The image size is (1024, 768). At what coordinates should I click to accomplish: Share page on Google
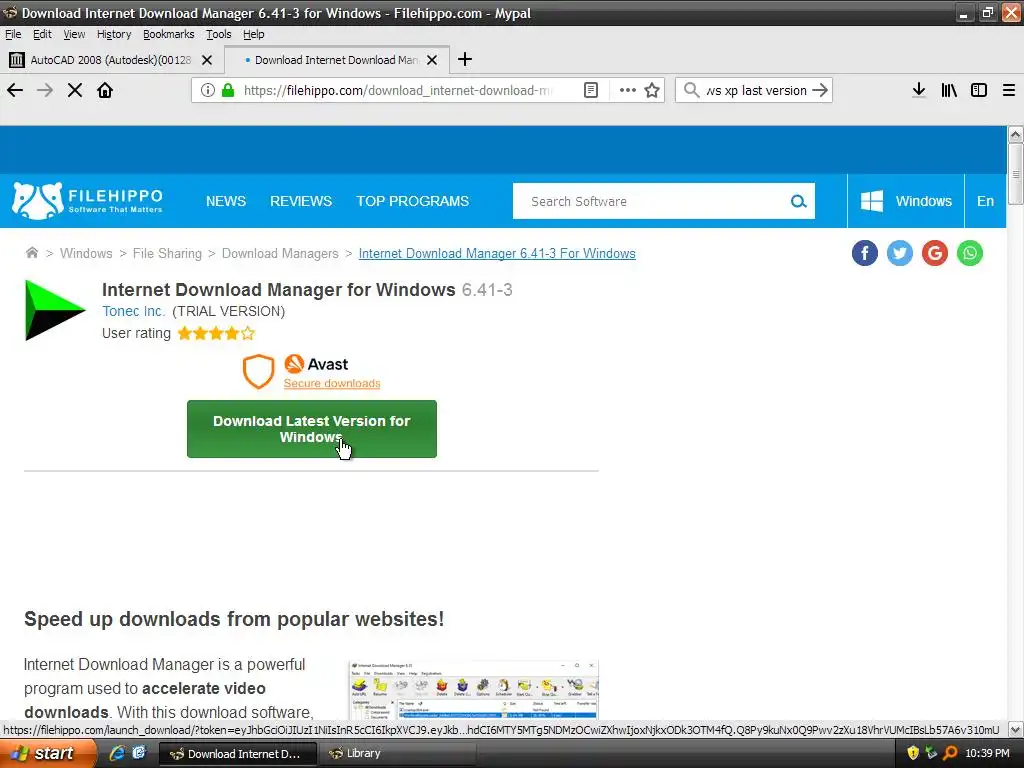(x=935, y=253)
